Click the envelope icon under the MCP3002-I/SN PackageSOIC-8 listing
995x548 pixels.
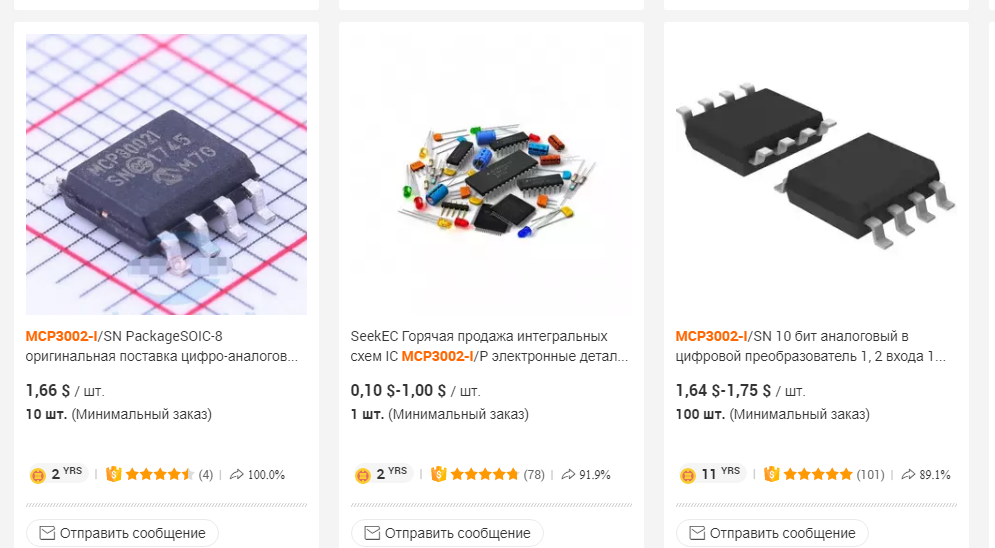coord(47,533)
